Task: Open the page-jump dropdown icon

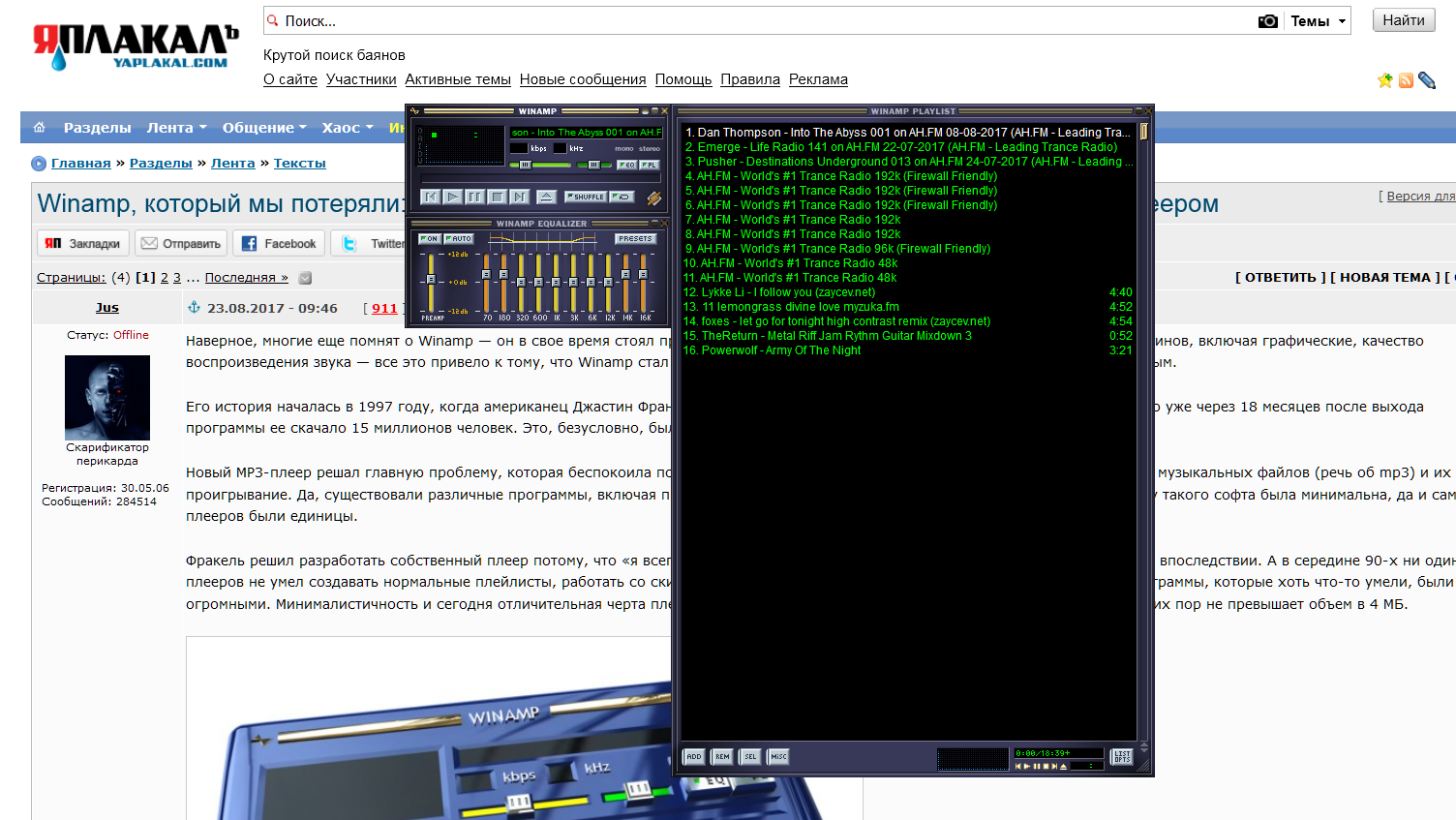Action: 305,278
